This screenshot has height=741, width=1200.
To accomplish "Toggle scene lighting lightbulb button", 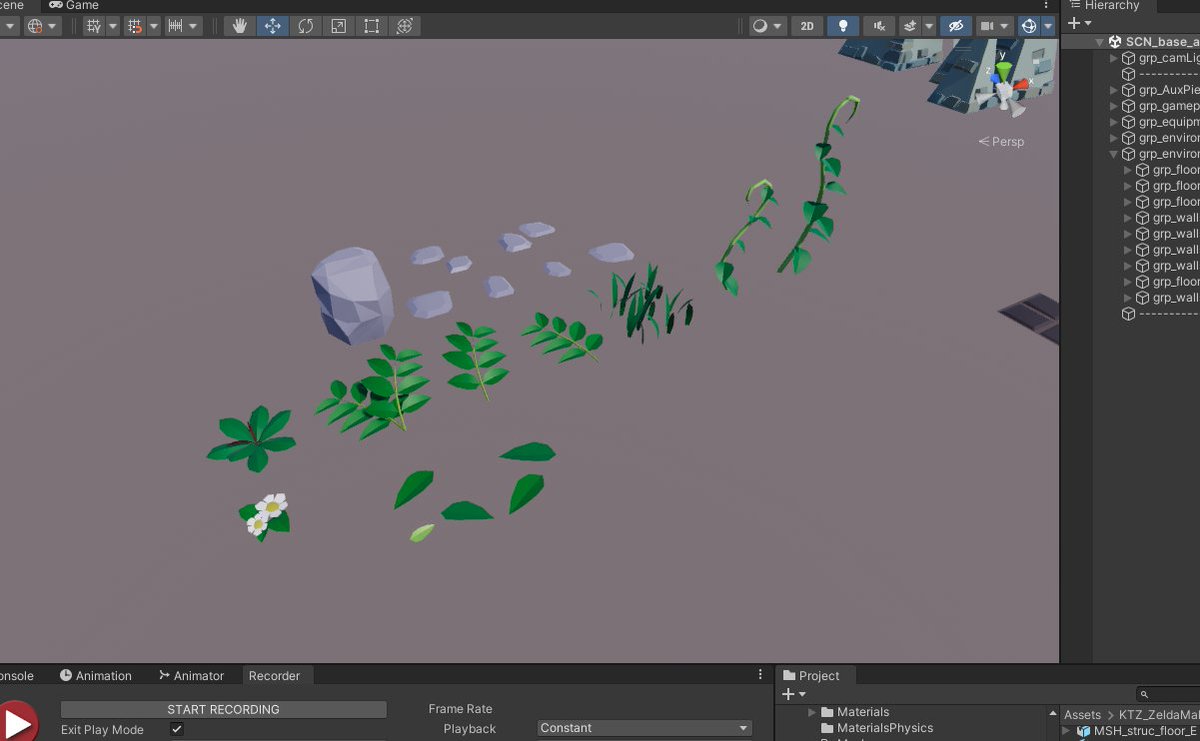I will [x=843, y=26].
